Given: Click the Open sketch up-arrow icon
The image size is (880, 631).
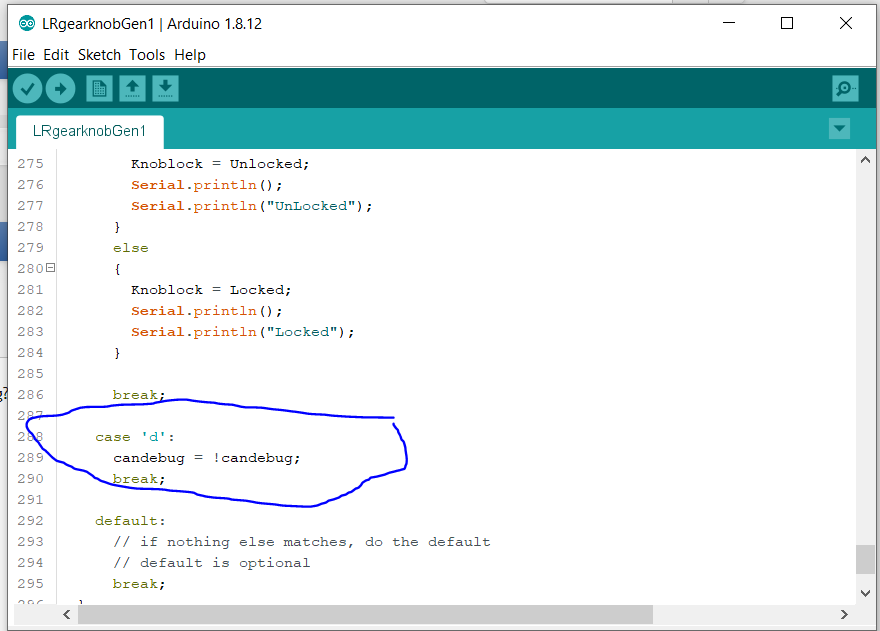Looking at the screenshot, I should click(132, 89).
